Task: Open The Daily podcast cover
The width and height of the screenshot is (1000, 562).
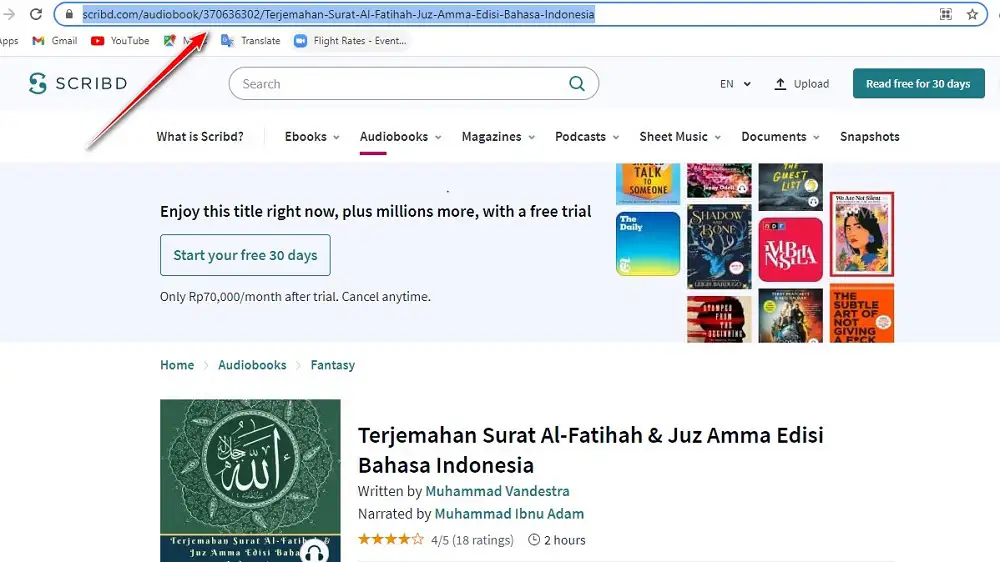Action: tap(648, 244)
